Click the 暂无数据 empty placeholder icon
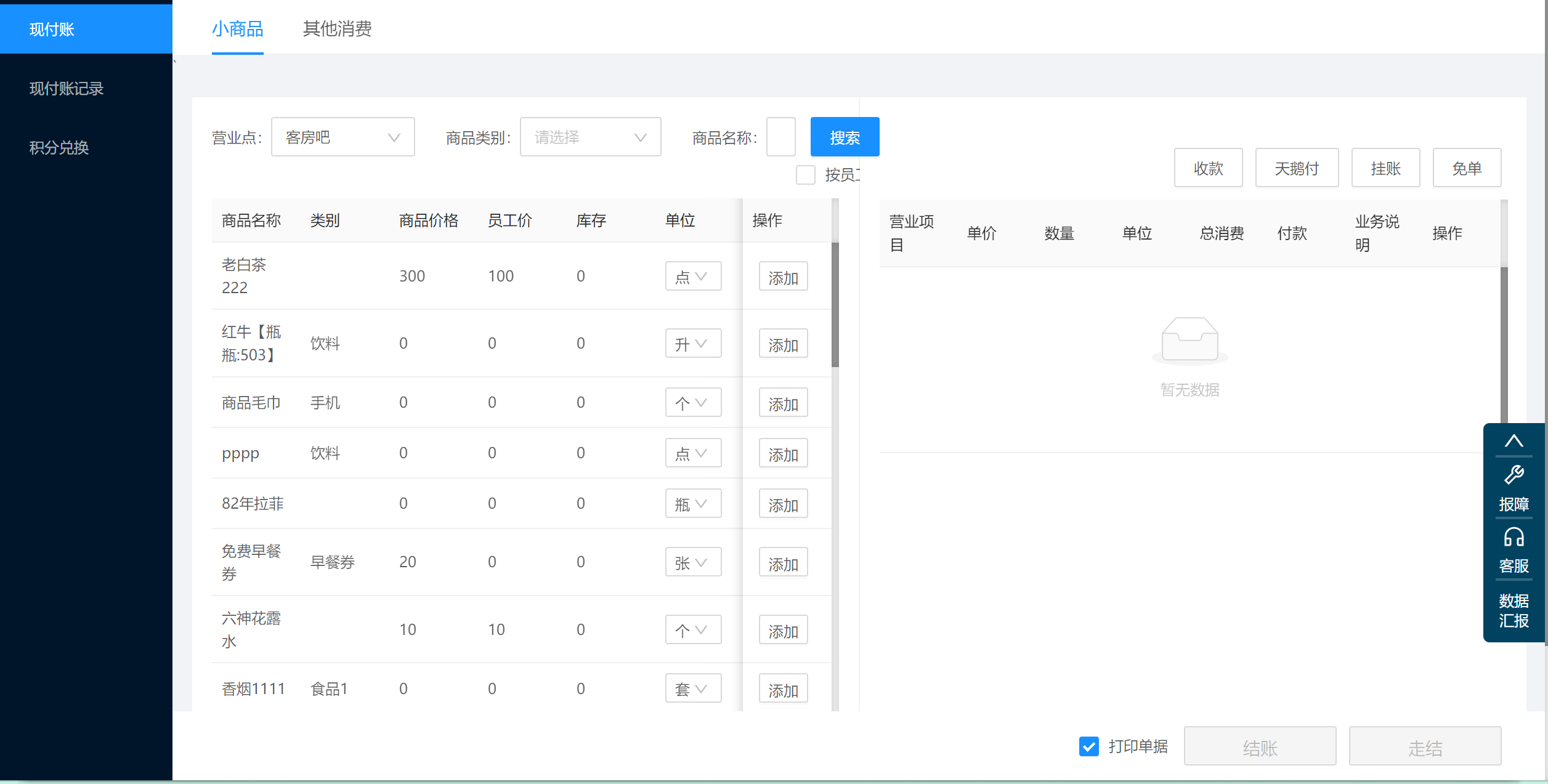 pyautogui.click(x=1189, y=340)
